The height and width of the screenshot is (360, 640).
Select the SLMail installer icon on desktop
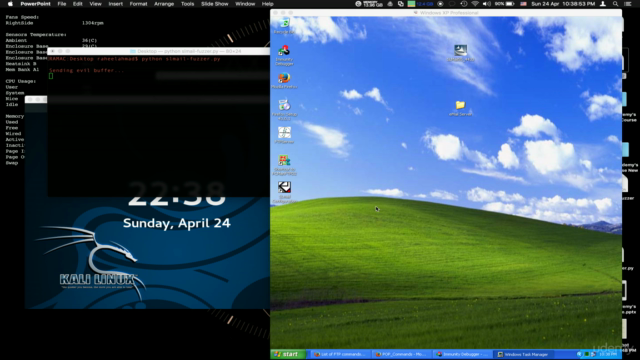[460, 53]
